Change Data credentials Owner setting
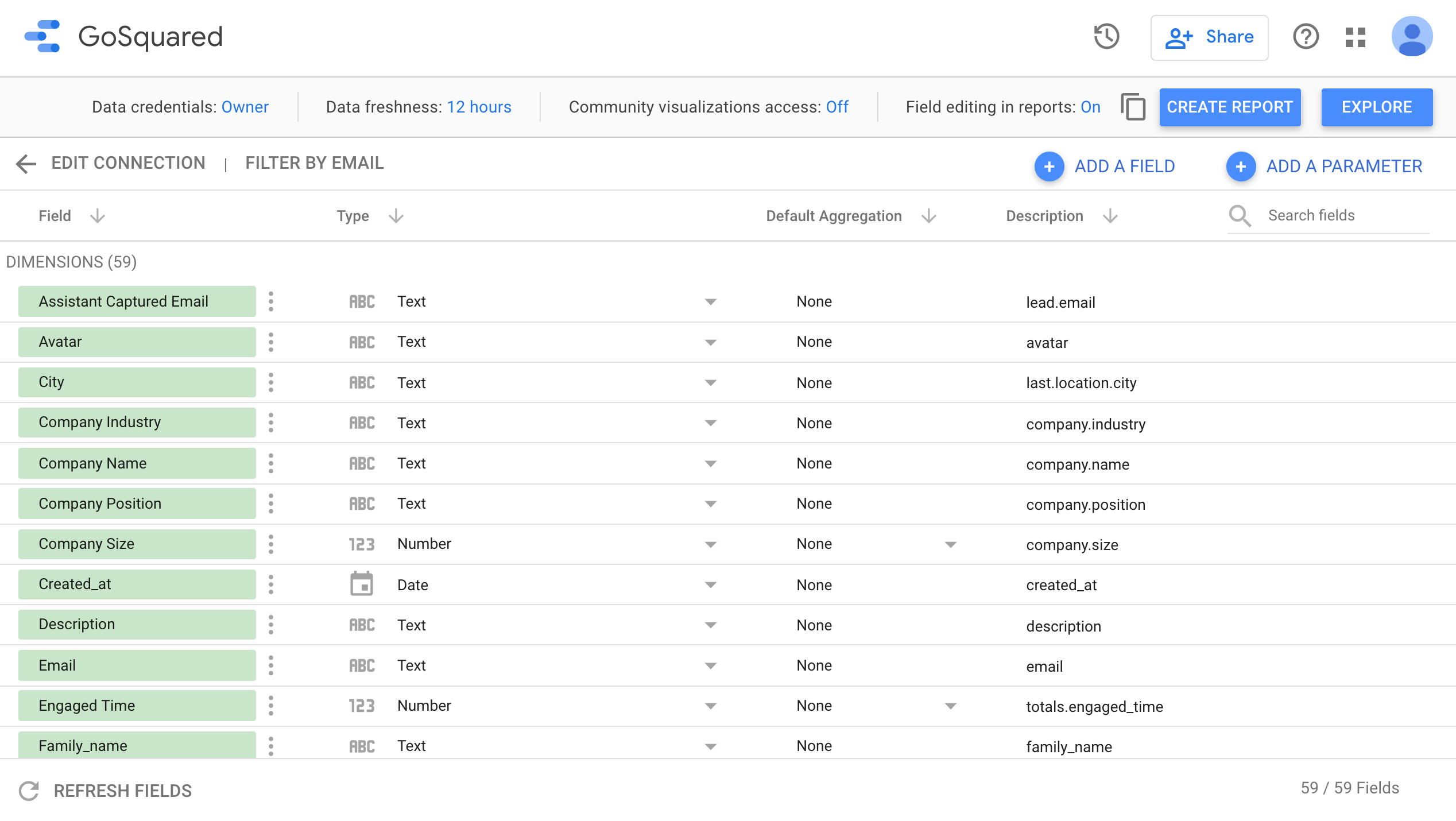The height and width of the screenshot is (821, 1456). point(245,107)
